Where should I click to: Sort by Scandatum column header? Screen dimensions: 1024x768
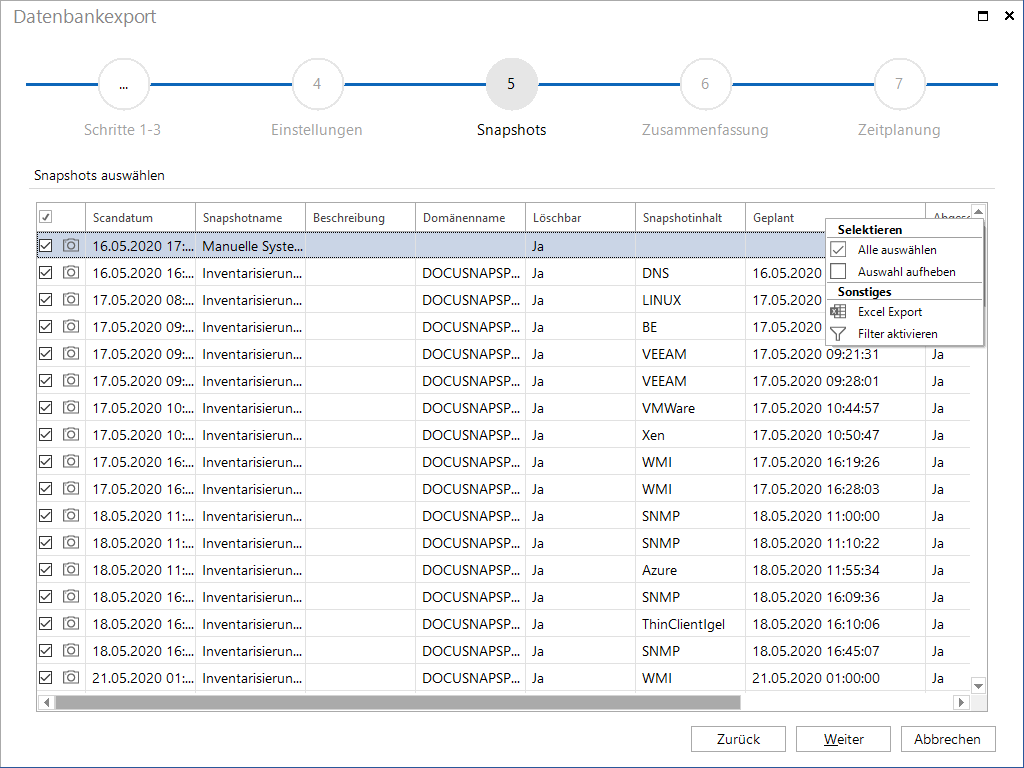point(140,217)
